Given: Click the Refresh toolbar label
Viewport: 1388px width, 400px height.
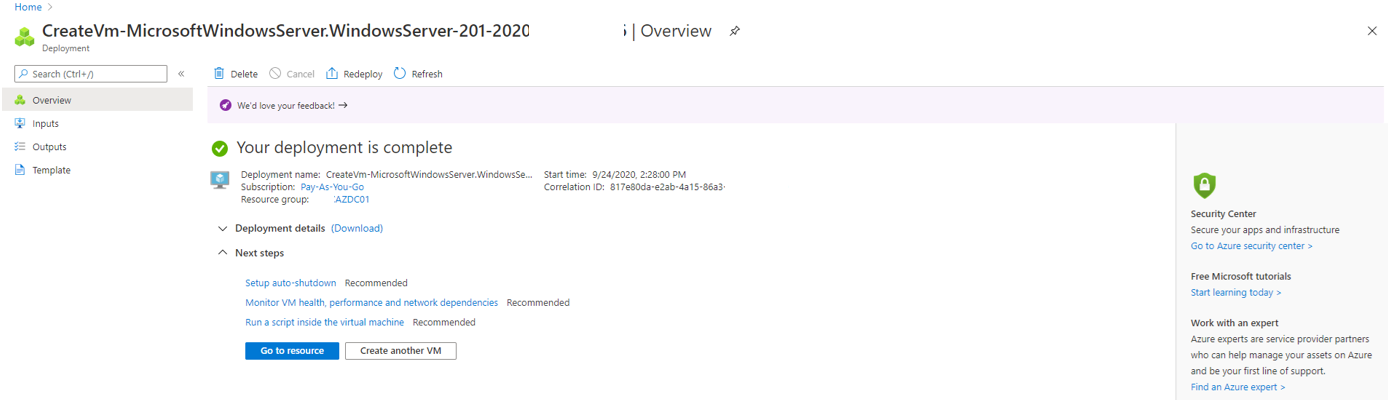Looking at the screenshot, I should 427,74.
